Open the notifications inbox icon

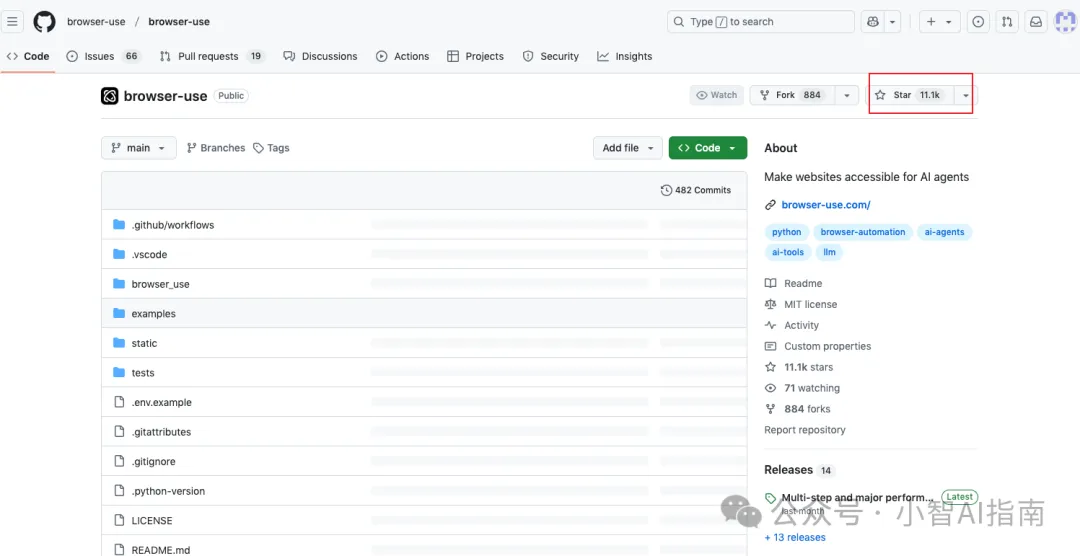(x=1036, y=22)
